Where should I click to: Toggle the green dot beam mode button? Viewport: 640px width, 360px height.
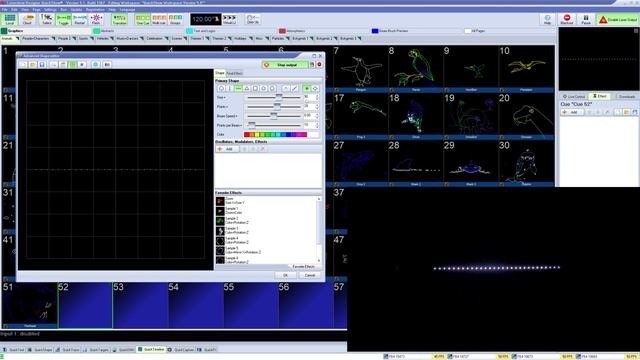click(307, 89)
